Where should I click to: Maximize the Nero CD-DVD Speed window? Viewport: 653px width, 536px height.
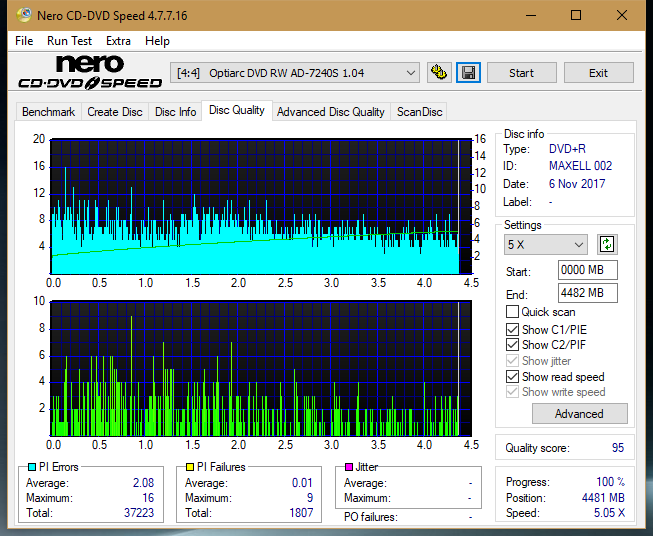click(x=576, y=15)
